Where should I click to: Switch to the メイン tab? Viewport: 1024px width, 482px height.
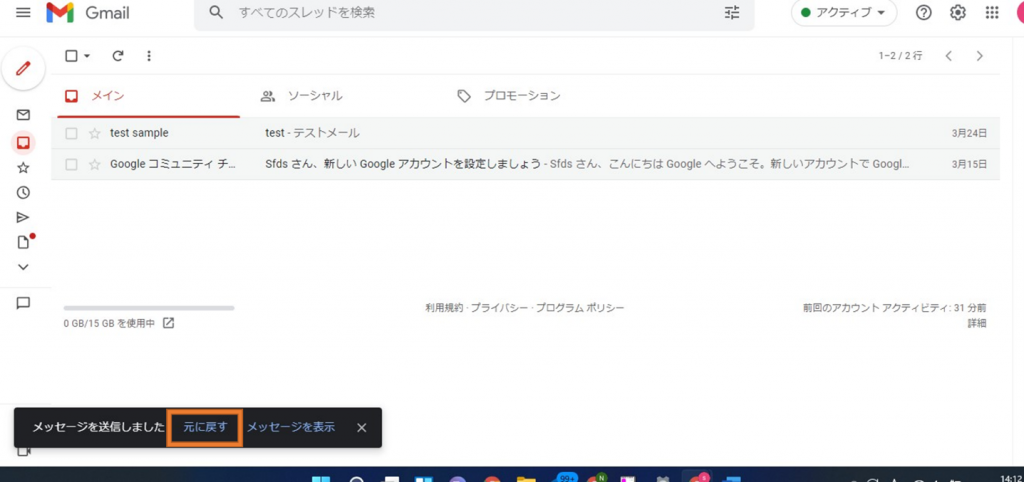coord(148,96)
